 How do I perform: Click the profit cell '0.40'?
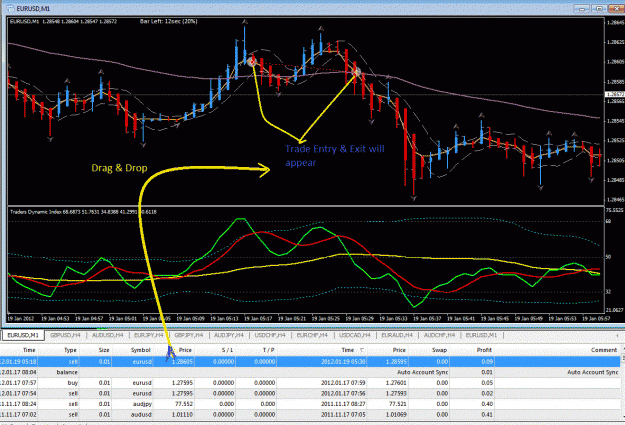tap(487, 404)
